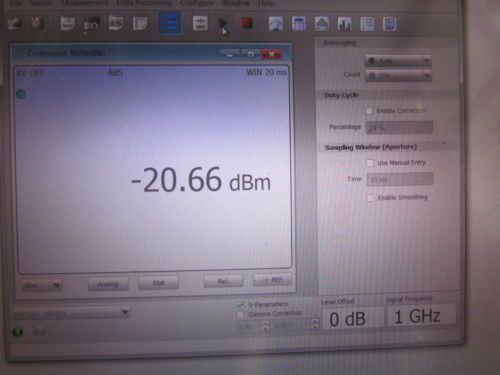
Task: Open the Configure menu
Action: click(x=197, y=3)
